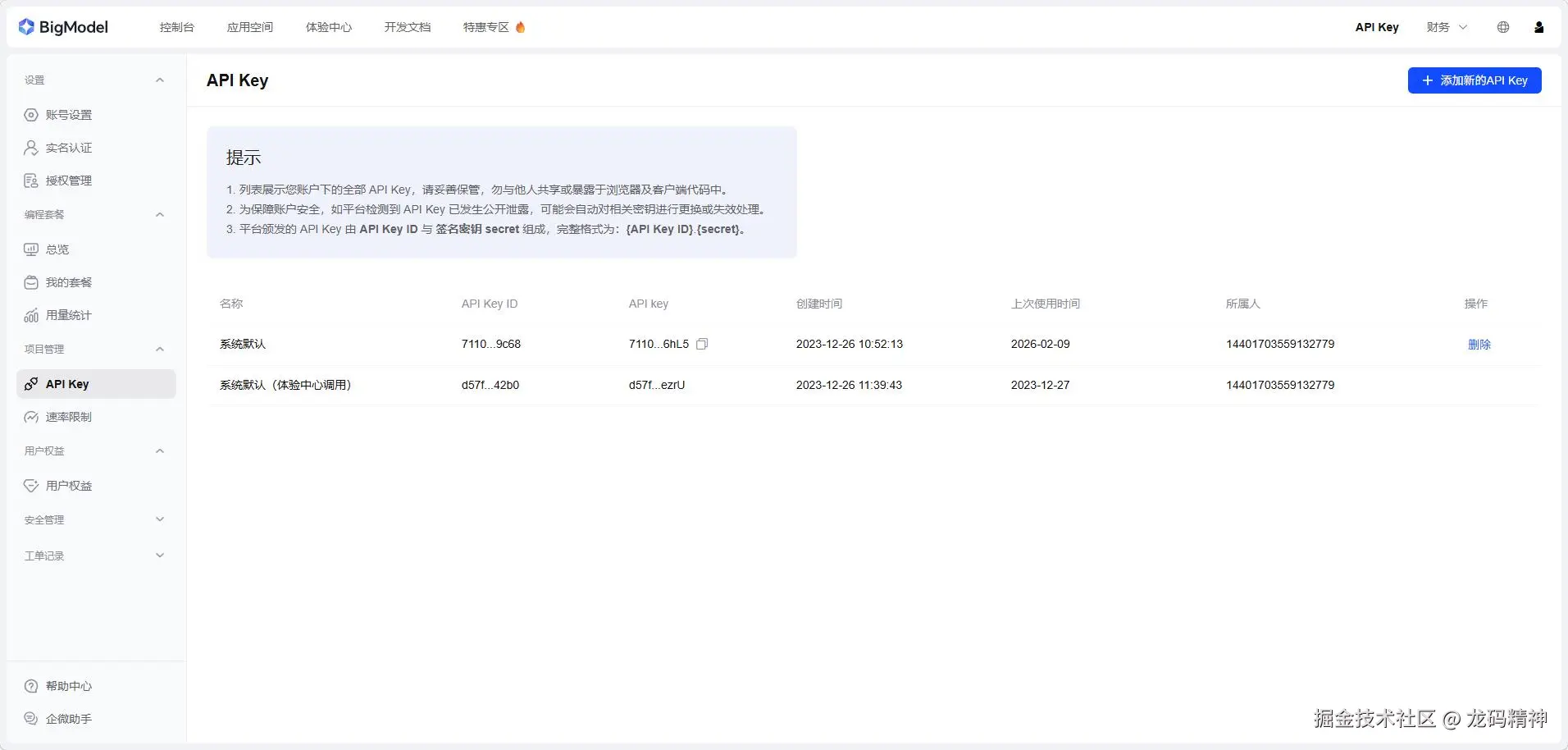Open 我的套餐 in the sidebar
This screenshot has width=1568, height=750.
click(69, 282)
